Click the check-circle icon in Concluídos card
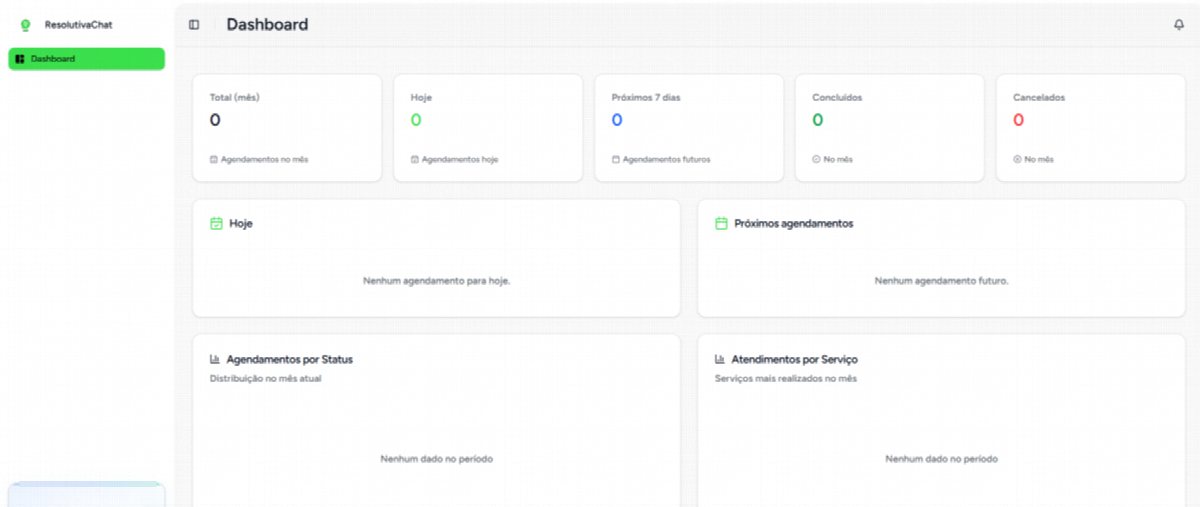 coord(817,159)
